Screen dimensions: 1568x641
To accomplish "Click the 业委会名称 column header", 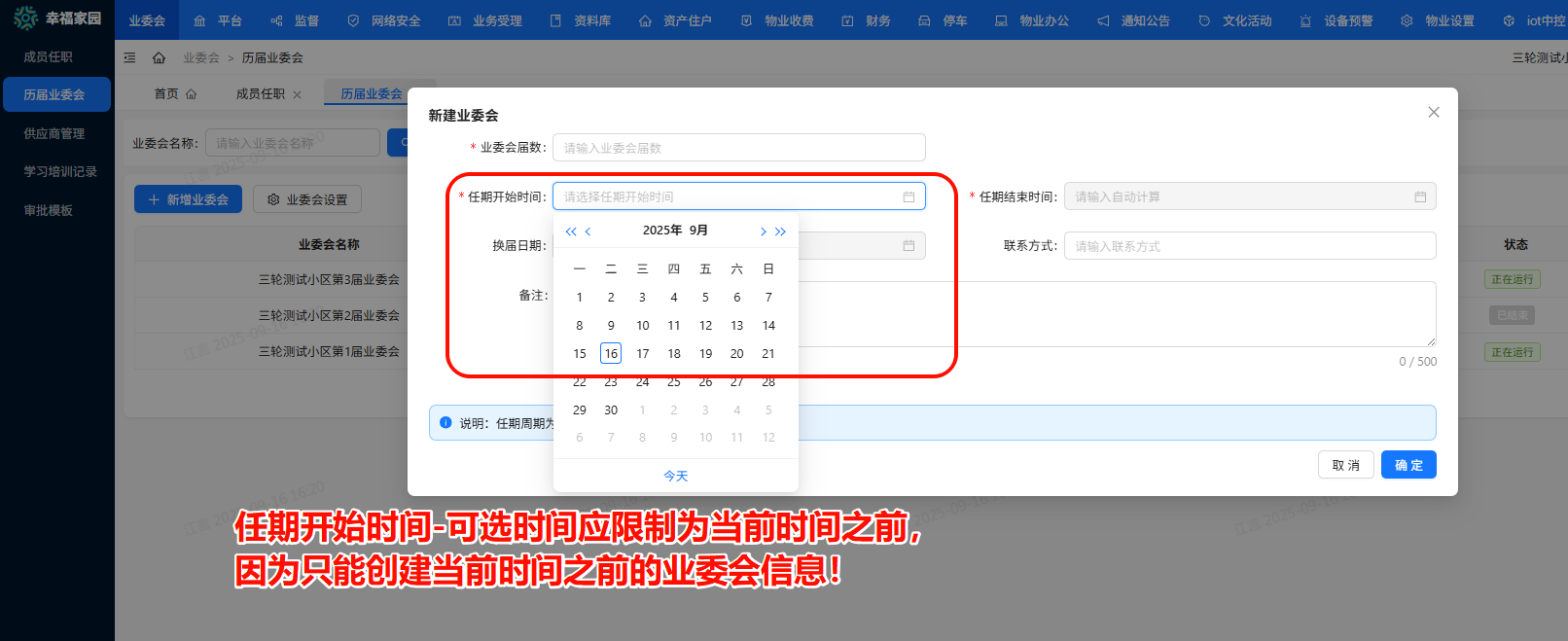I will 329,244.
